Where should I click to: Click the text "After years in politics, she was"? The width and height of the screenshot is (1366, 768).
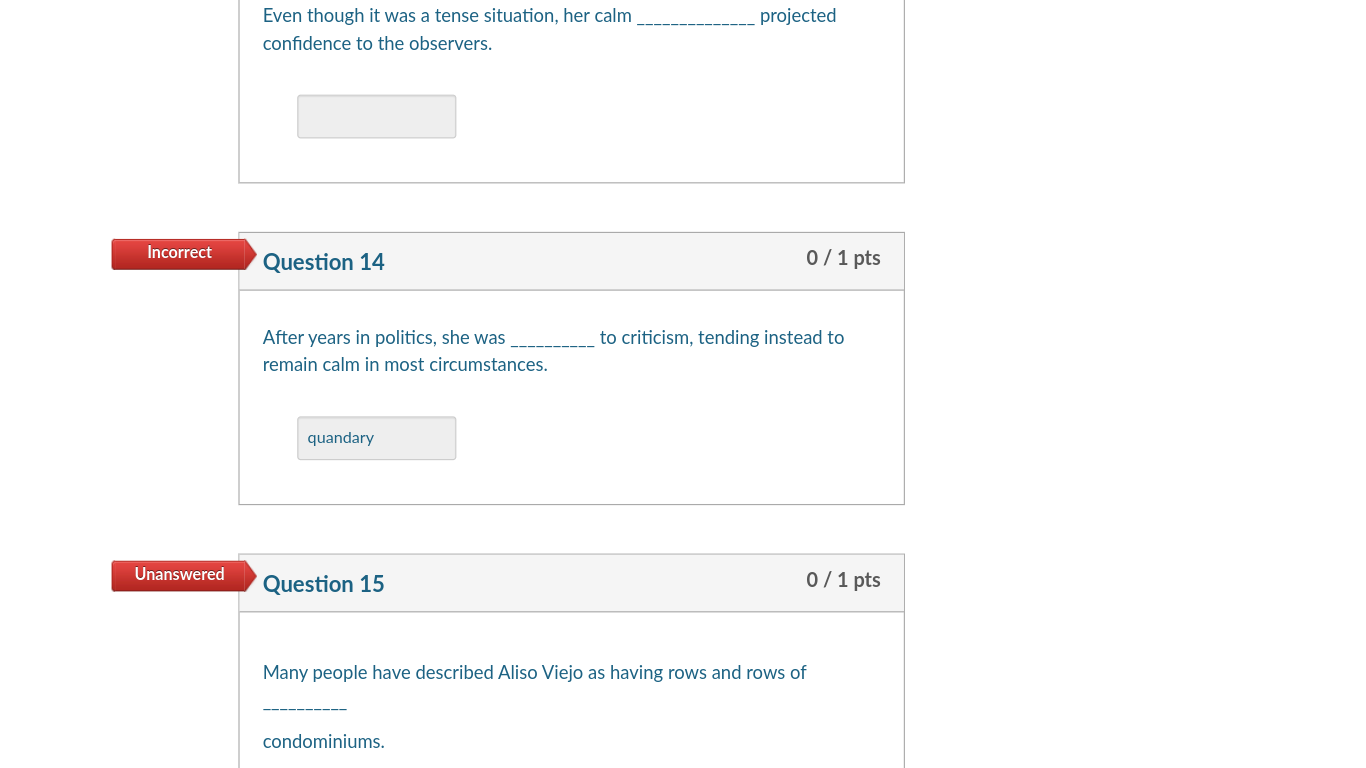point(384,338)
